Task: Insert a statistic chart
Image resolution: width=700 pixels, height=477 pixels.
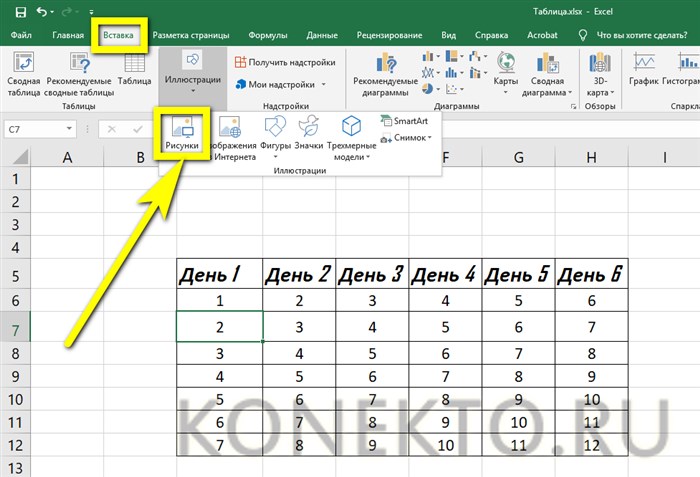Action: [x=454, y=72]
